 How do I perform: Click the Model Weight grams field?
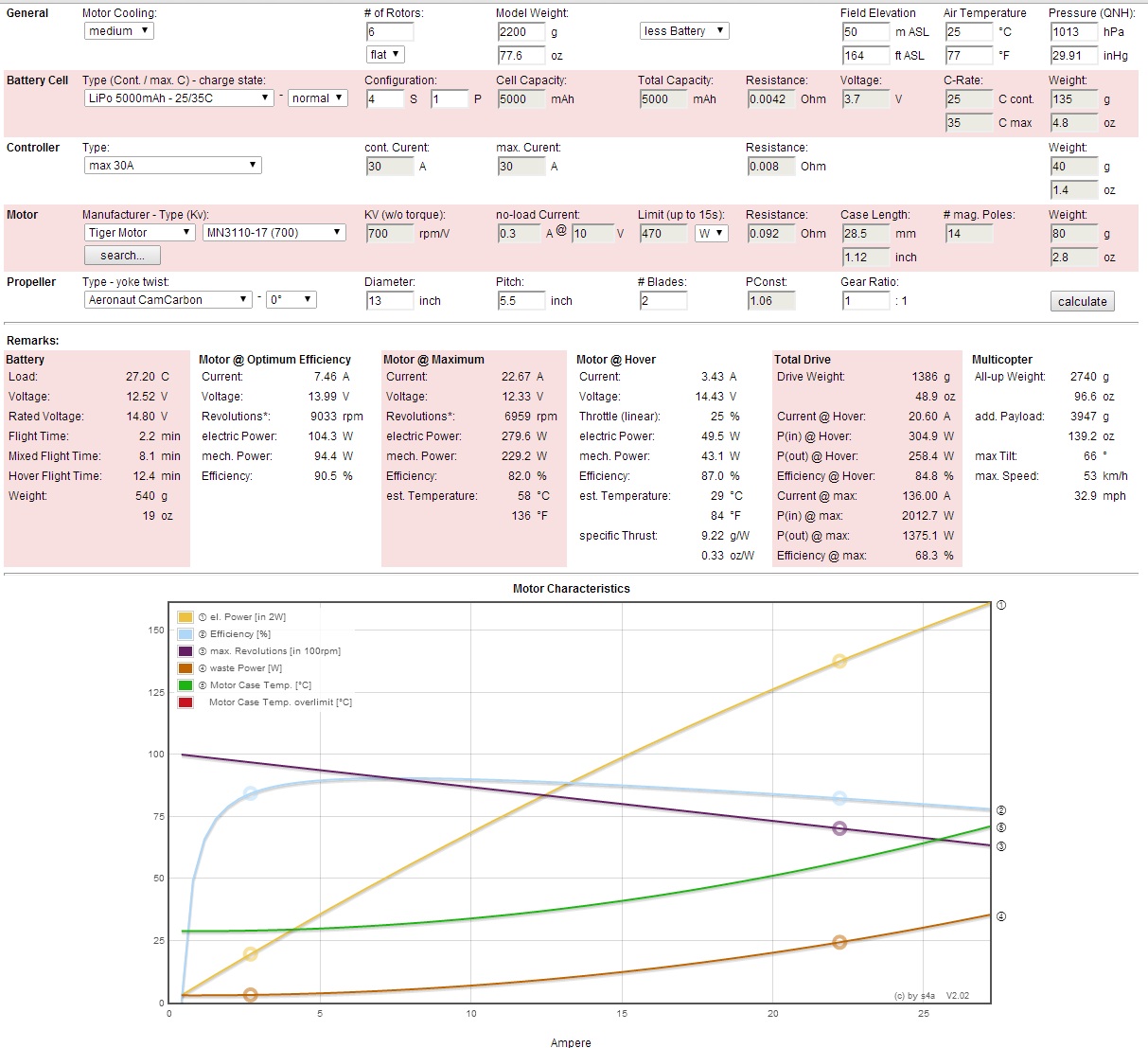pos(521,32)
